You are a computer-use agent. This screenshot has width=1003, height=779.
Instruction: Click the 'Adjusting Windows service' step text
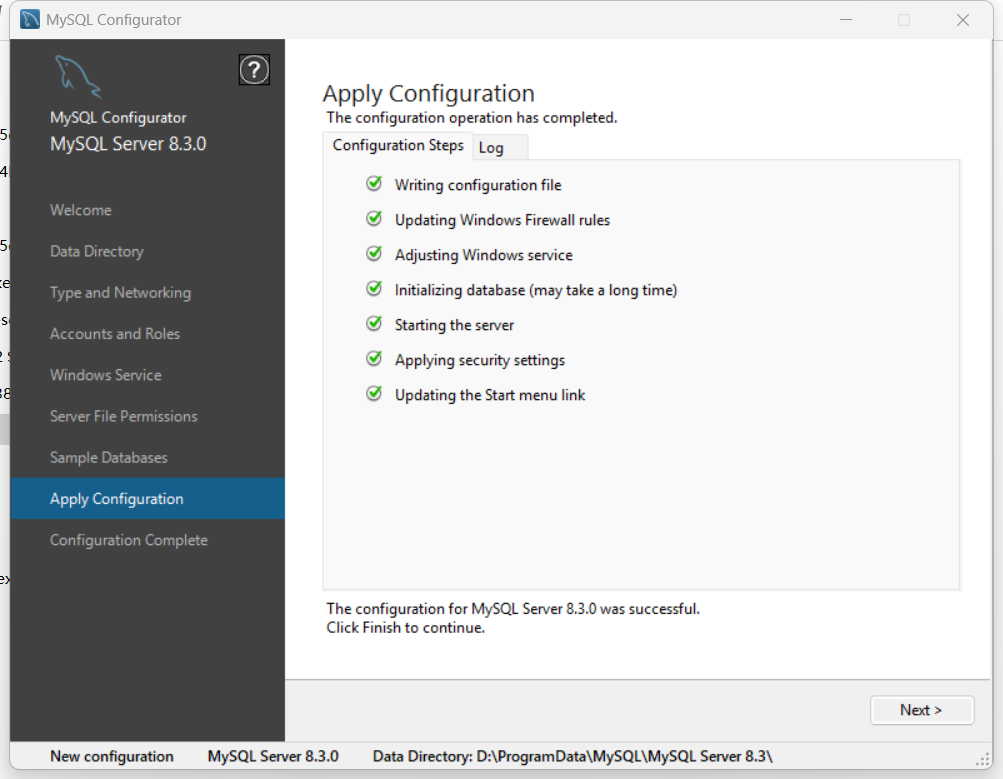(x=484, y=255)
